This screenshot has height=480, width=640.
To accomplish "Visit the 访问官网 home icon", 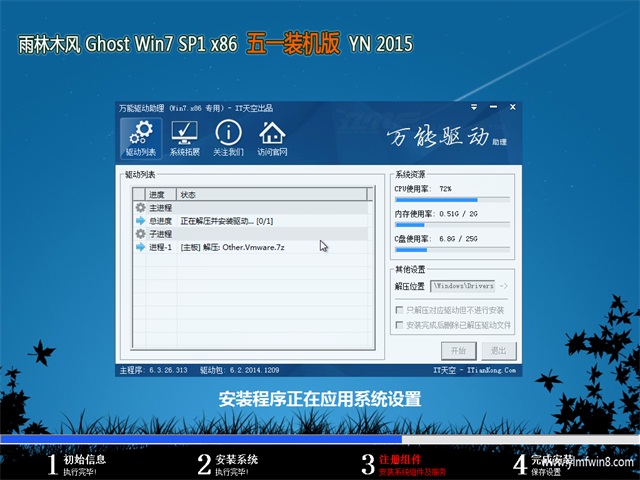I will 272,138.
